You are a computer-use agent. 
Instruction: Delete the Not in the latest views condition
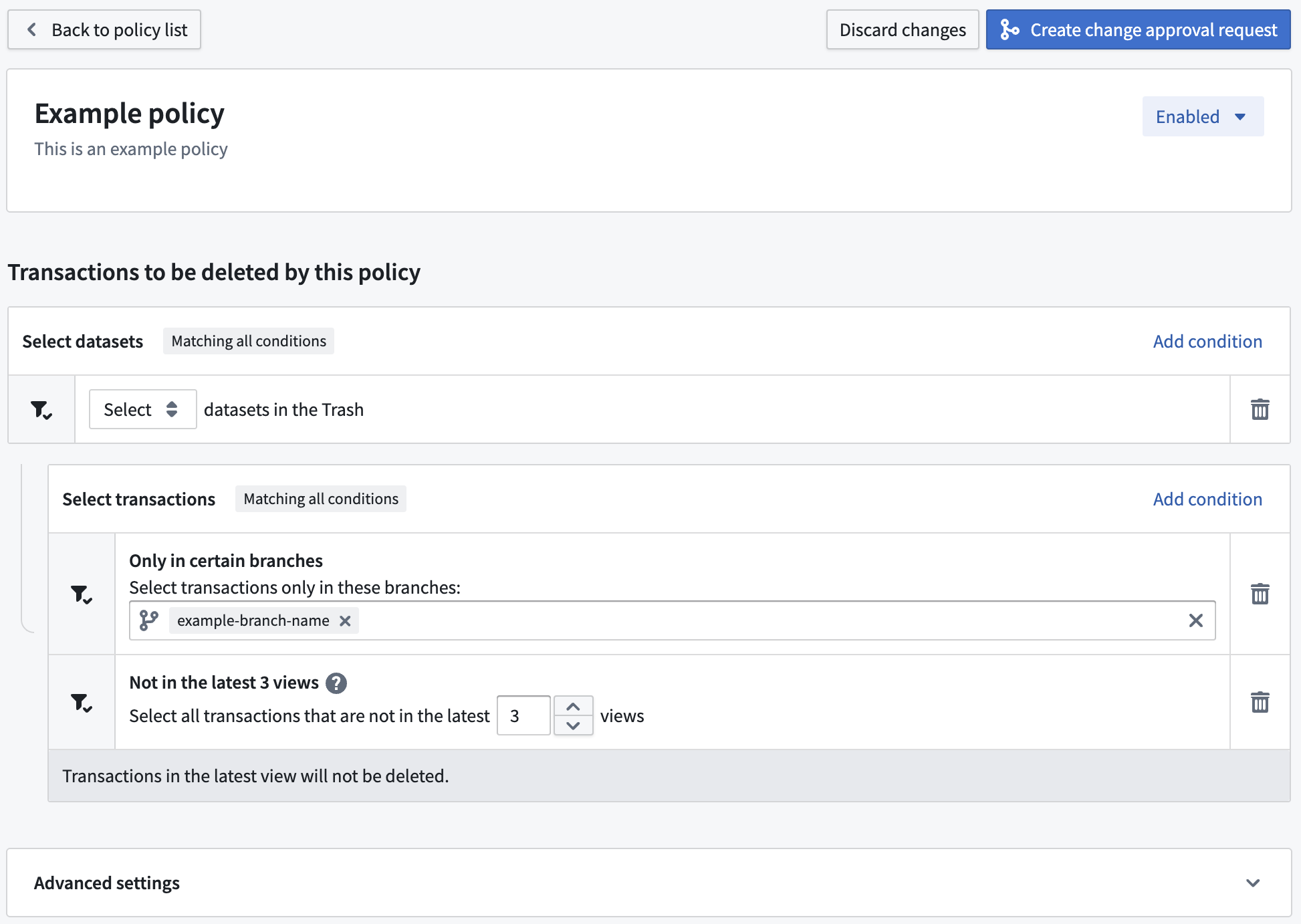1260,702
